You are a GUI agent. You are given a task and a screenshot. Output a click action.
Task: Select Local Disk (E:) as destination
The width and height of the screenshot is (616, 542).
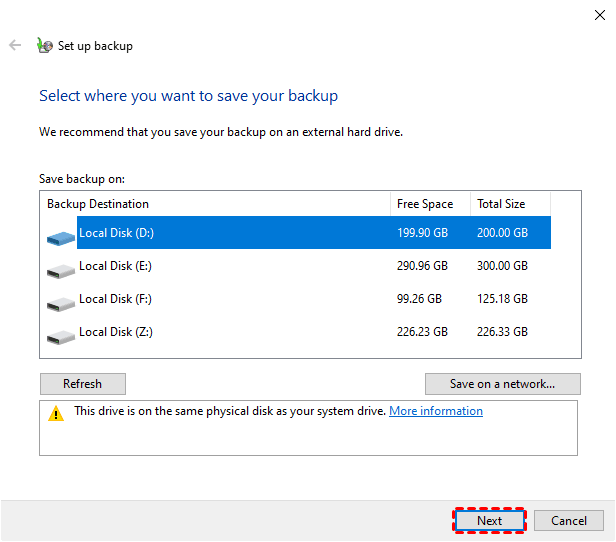point(116,266)
